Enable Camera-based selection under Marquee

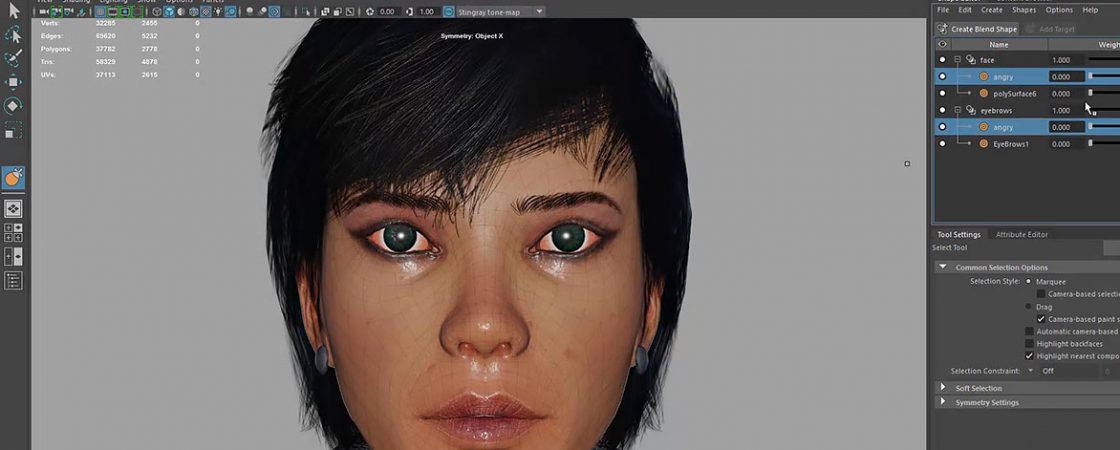(x=1041, y=294)
